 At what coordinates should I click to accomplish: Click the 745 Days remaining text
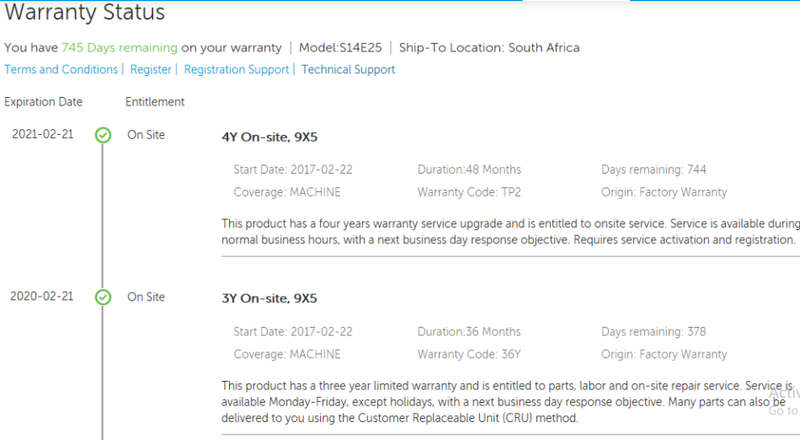[119, 47]
